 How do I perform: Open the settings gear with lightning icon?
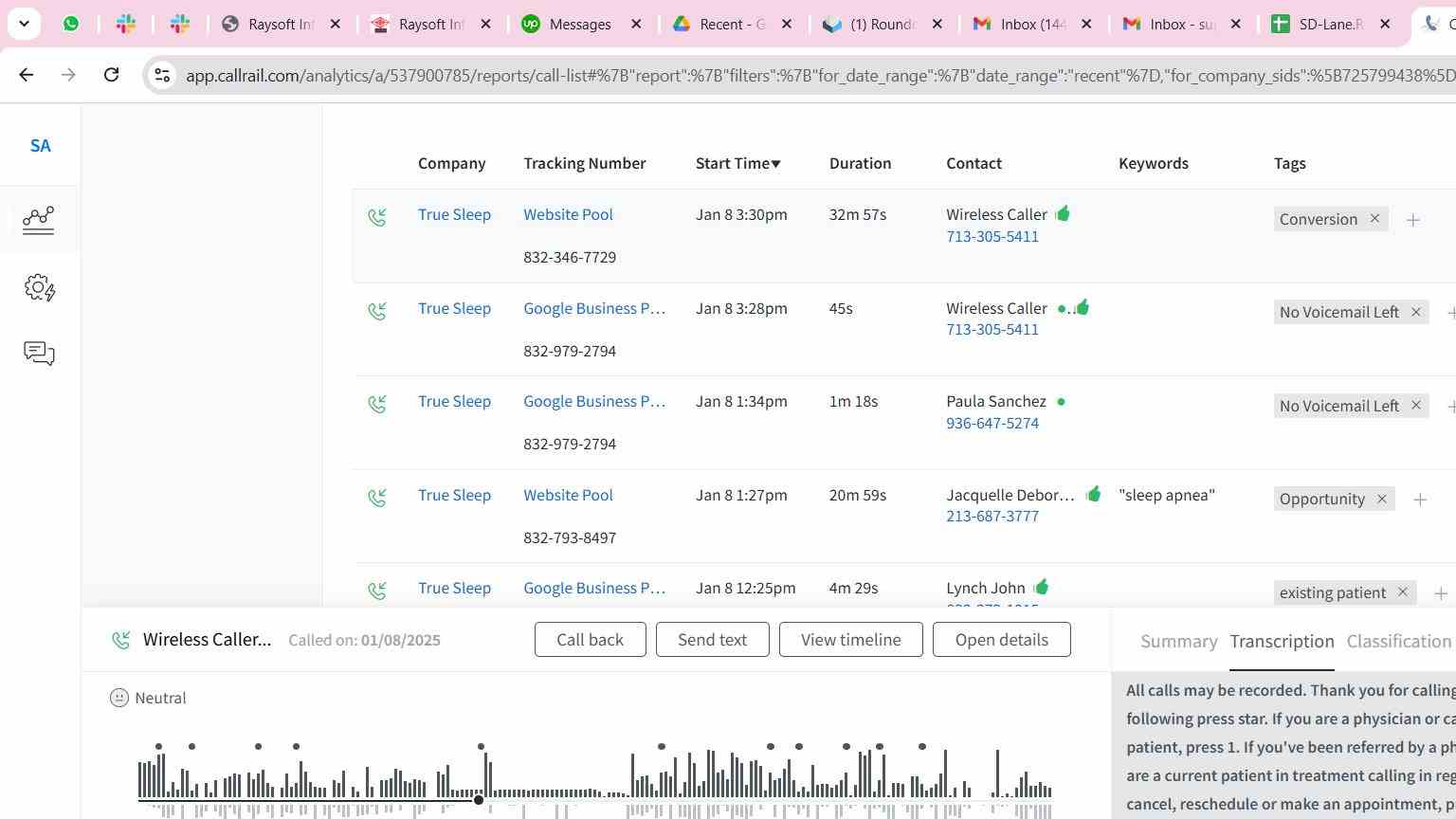(39, 287)
